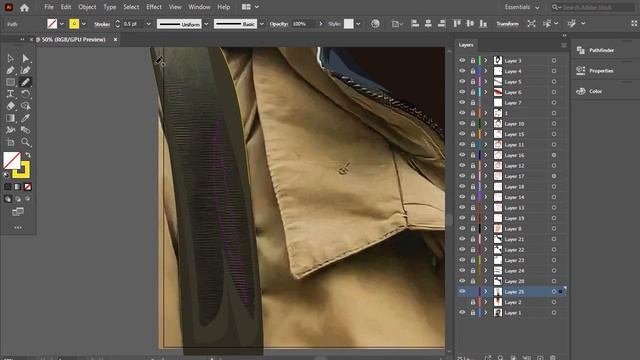The width and height of the screenshot is (640, 360).
Task: Show hidden Layer 2
Action: pos(462,302)
